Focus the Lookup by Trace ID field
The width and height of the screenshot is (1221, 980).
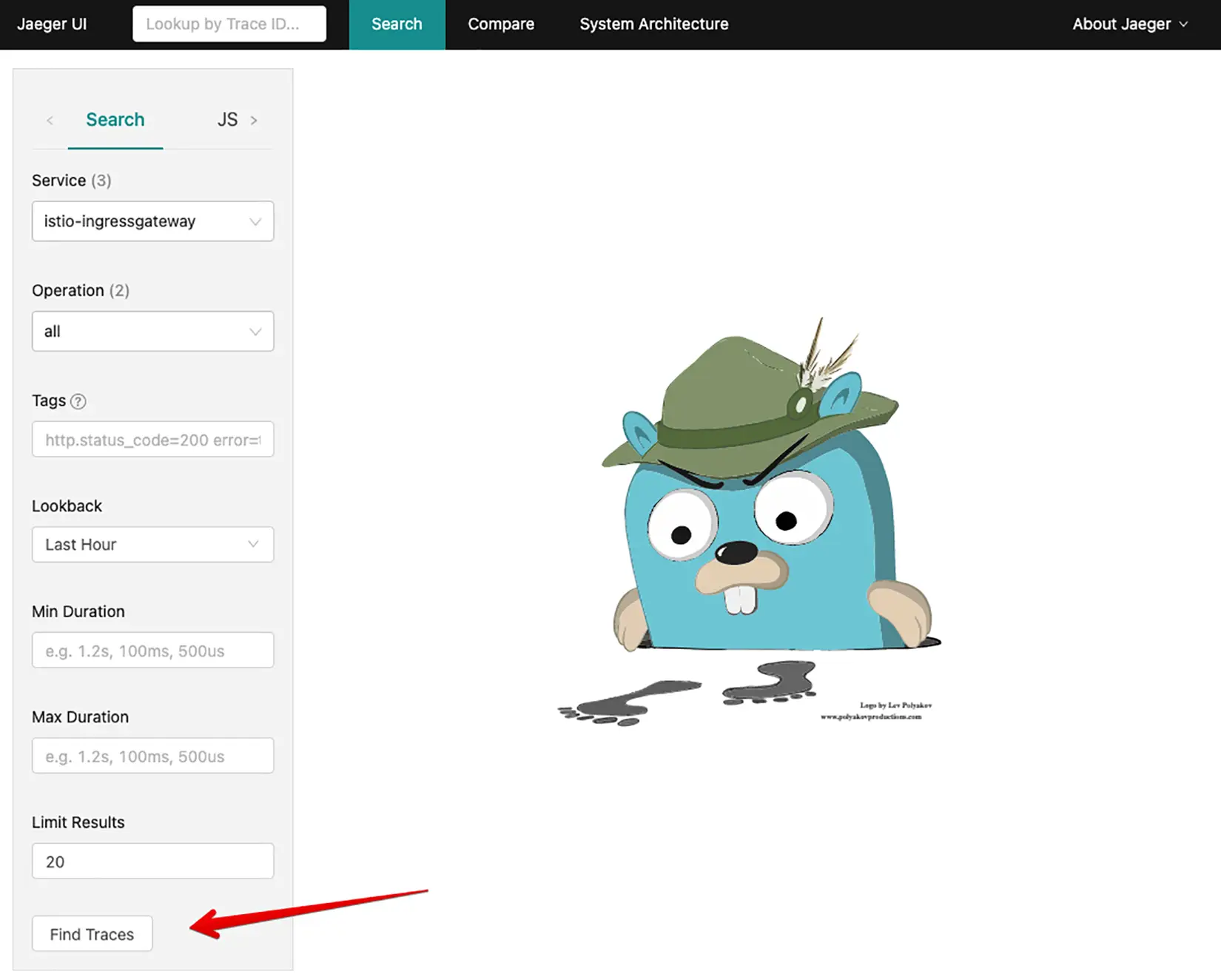tap(229, 24)
